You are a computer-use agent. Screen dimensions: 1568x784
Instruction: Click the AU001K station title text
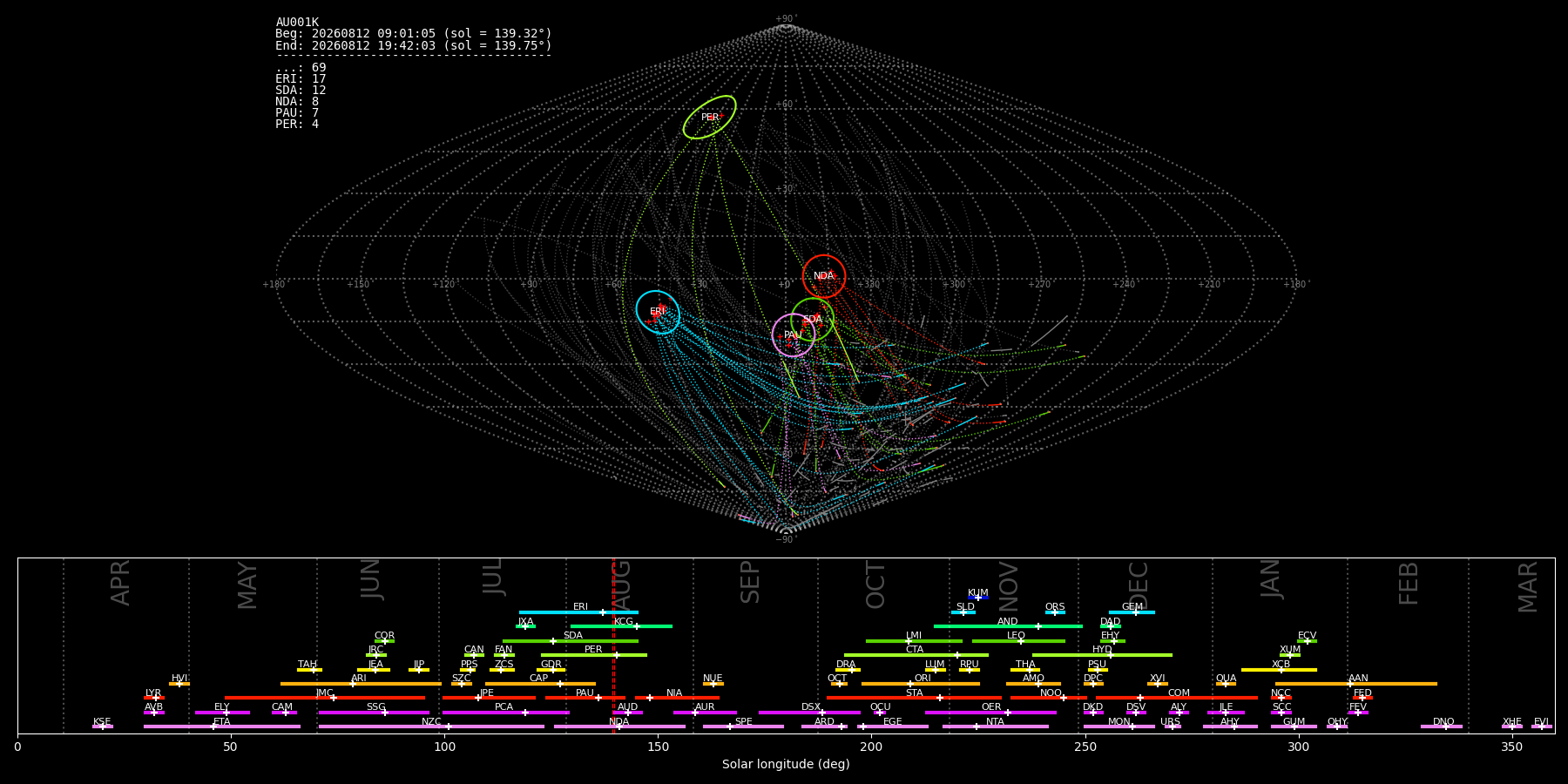click(297, 23)
